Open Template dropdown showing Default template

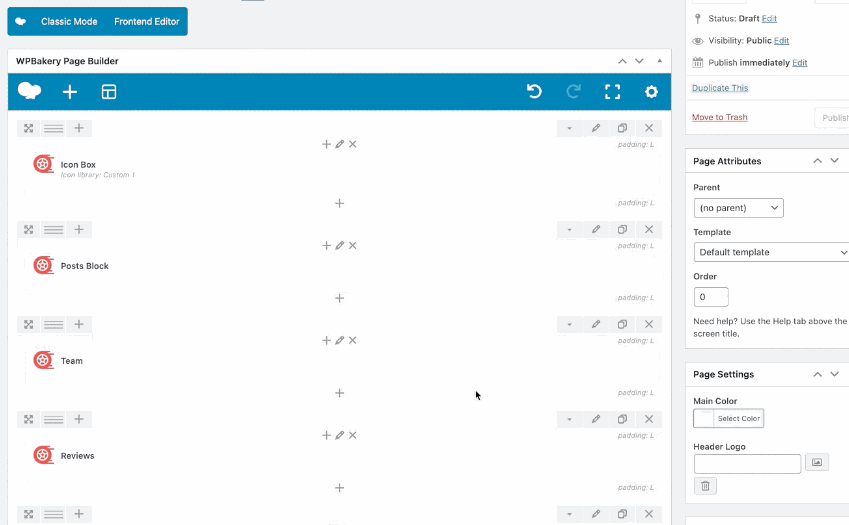click(771, 252)
